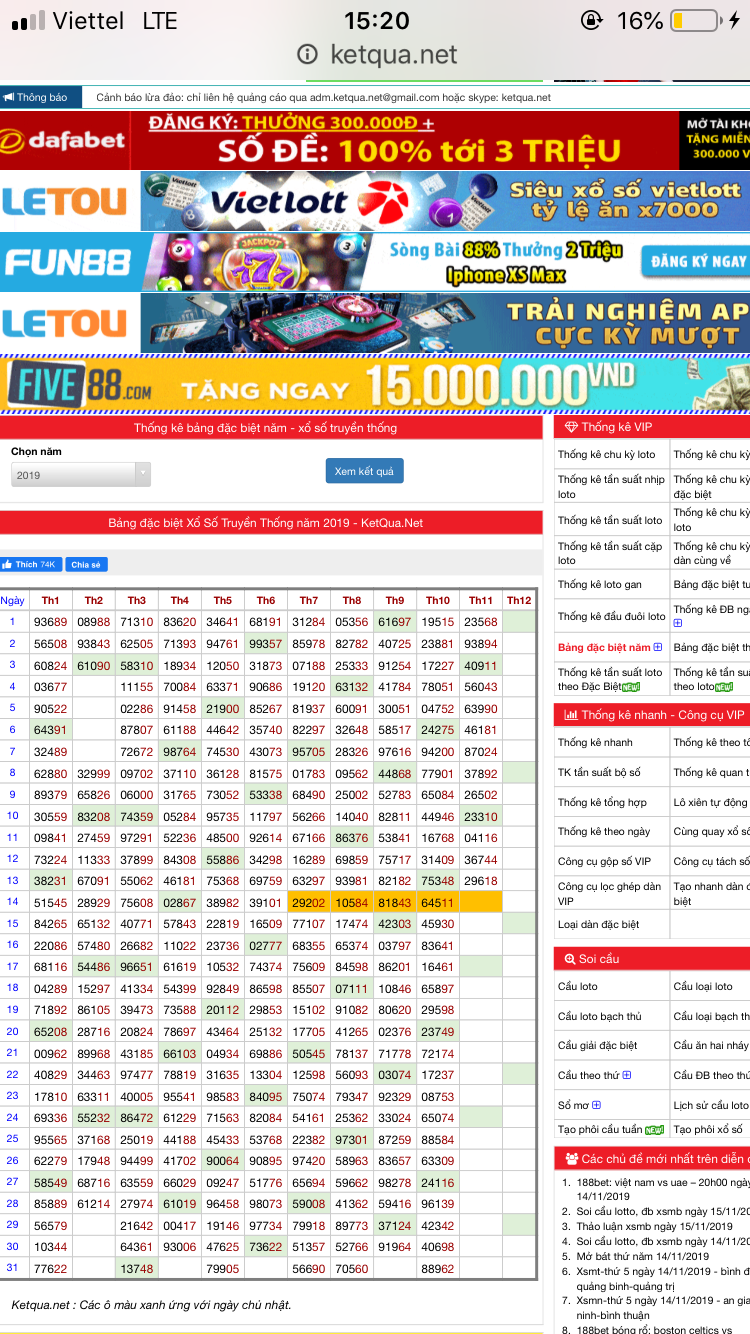Click the users icon of Các chủ đề mới nhất
Viewport: 750px width, 1334px height.
point(571,1159)
